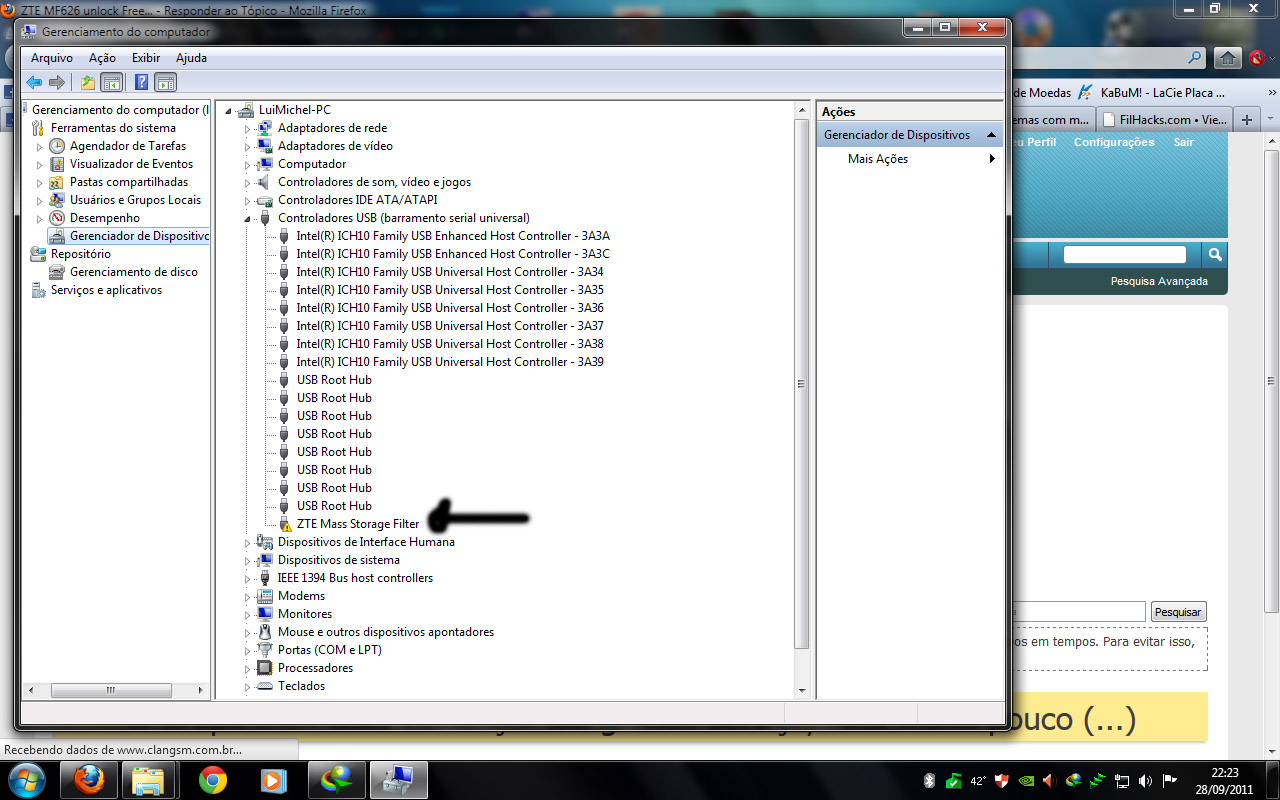Select Pastas compartilhadas in tree
The height and width of the screenshot is (800, 1280).
(129, 182)
